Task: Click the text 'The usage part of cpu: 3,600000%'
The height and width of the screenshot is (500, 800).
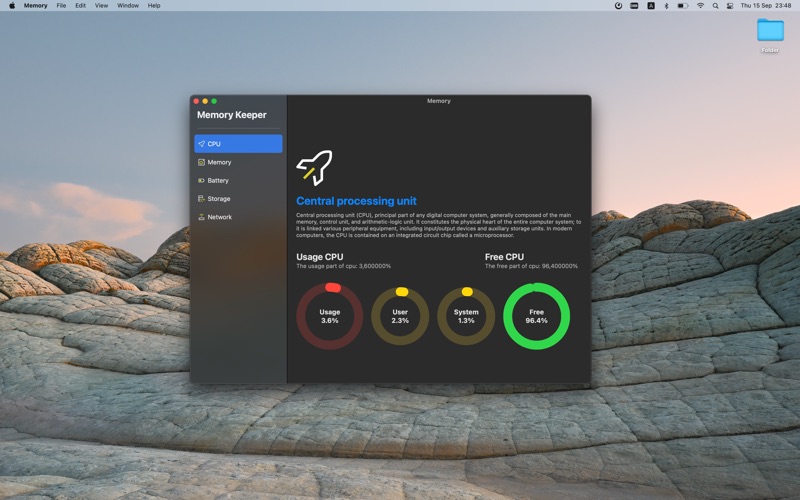Action: click(x=343, y=266)
